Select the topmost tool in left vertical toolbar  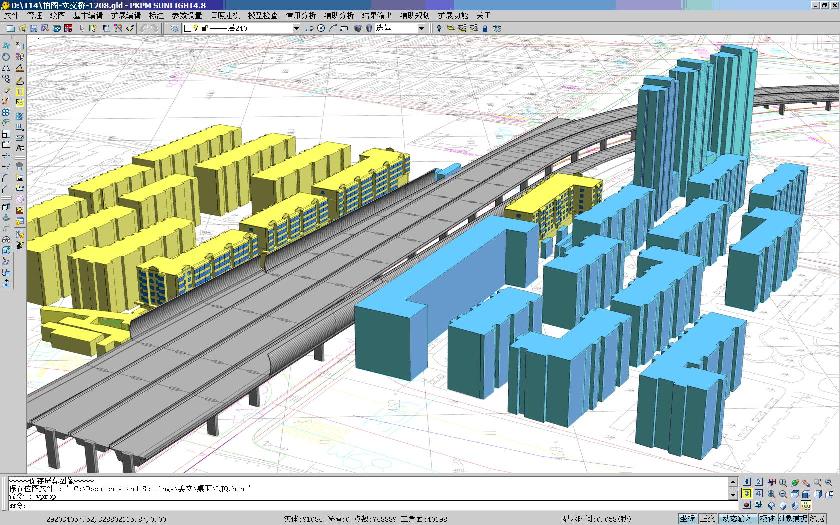tap(7, 45)
